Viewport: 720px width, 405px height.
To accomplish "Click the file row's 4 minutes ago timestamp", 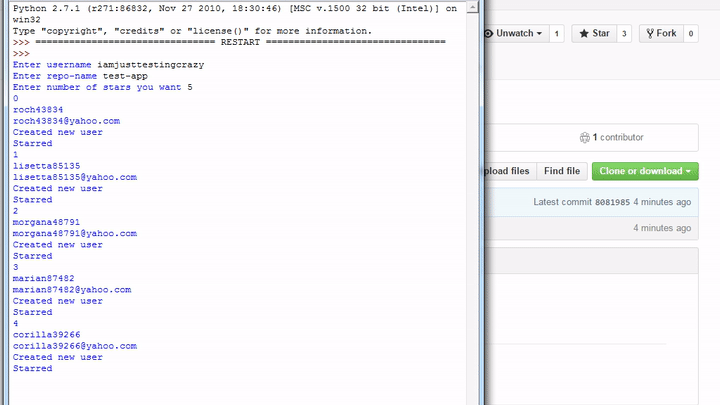I will (x=662, y=228).
